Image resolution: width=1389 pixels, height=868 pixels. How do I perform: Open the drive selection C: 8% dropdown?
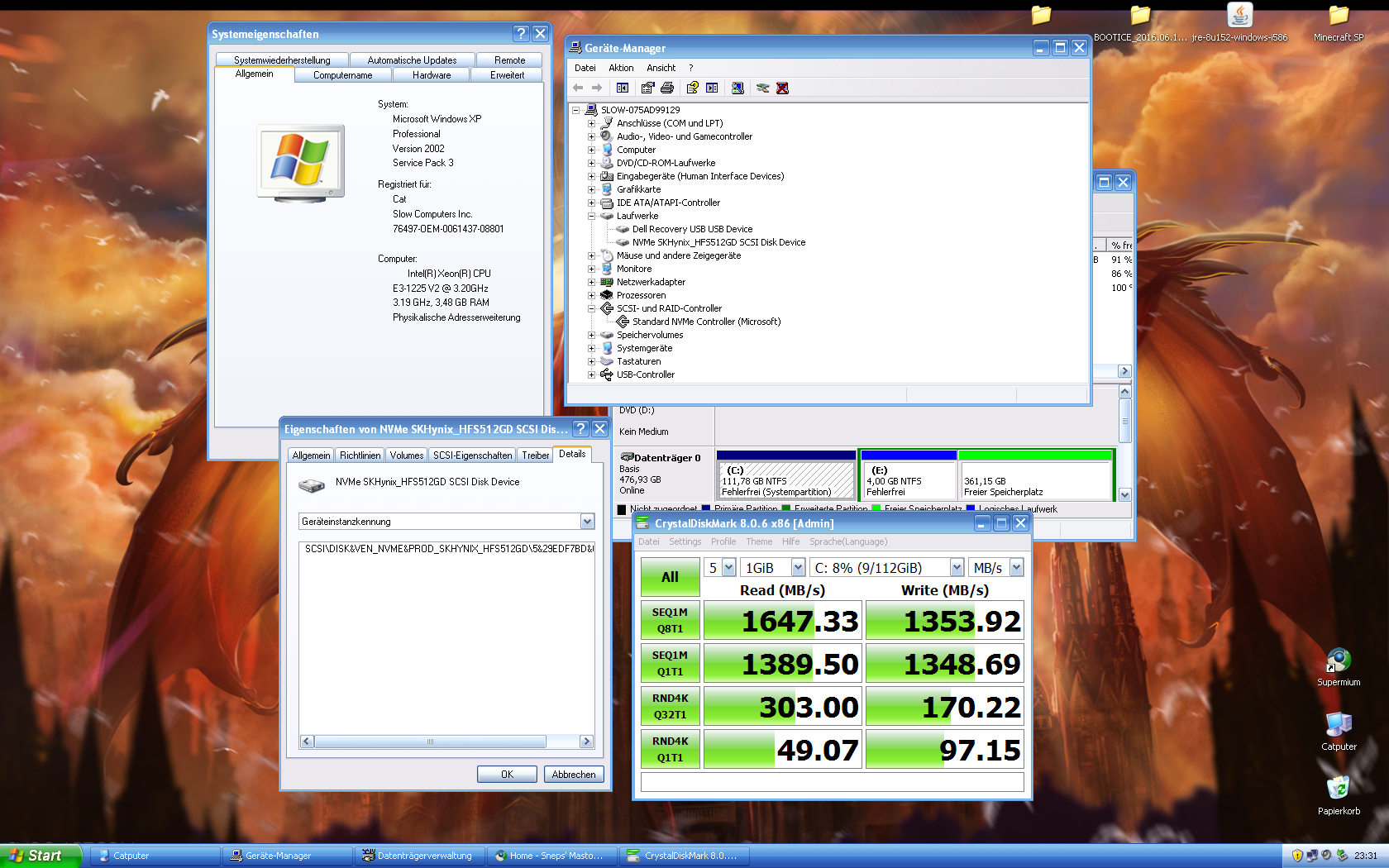click(957, 568)
